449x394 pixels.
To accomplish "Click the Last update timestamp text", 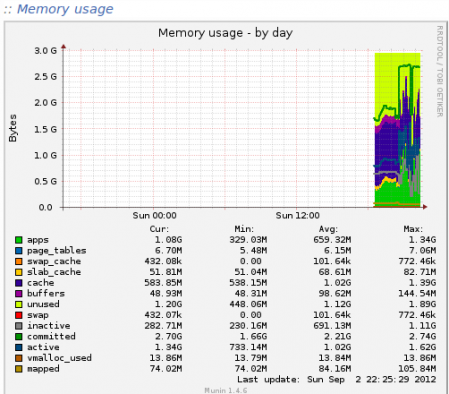I will 337,380.
